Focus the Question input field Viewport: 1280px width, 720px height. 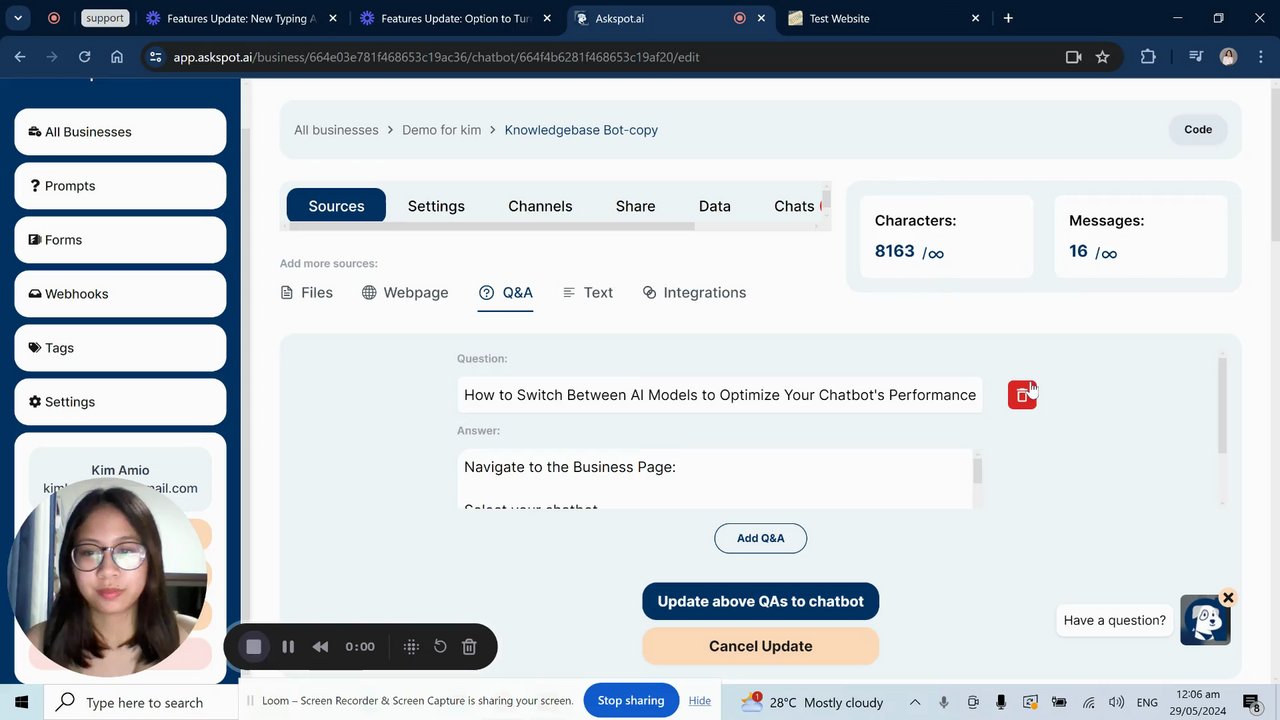pos(720,395)
